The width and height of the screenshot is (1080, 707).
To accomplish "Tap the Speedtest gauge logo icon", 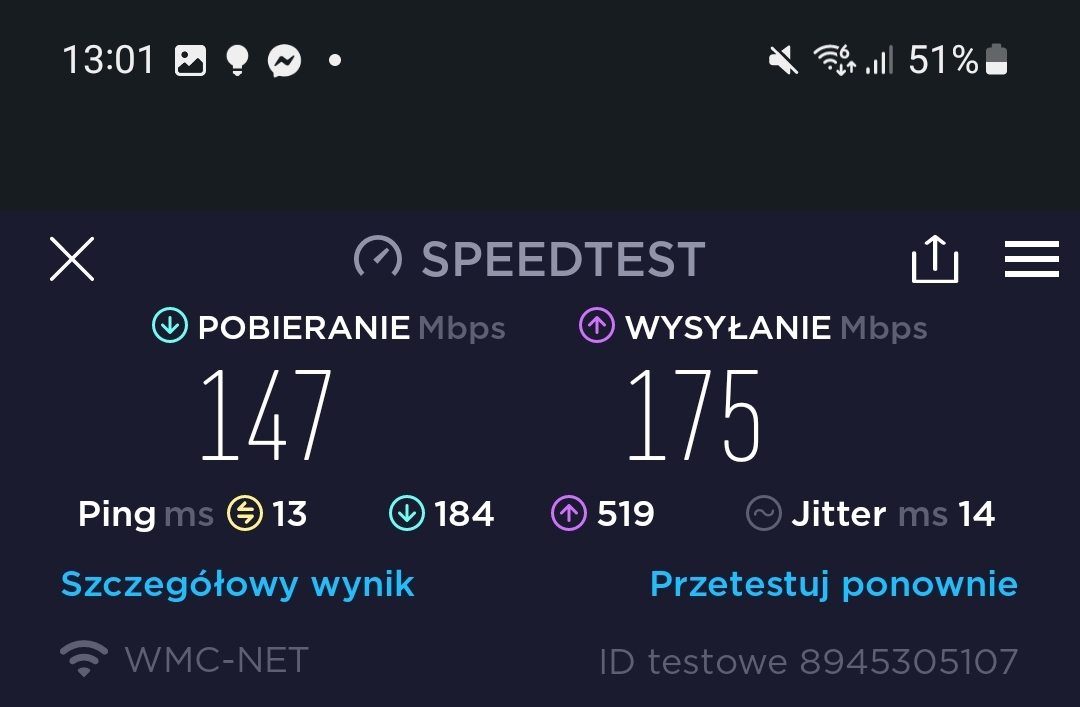I will pyautogui.click(x=377, y=258).
